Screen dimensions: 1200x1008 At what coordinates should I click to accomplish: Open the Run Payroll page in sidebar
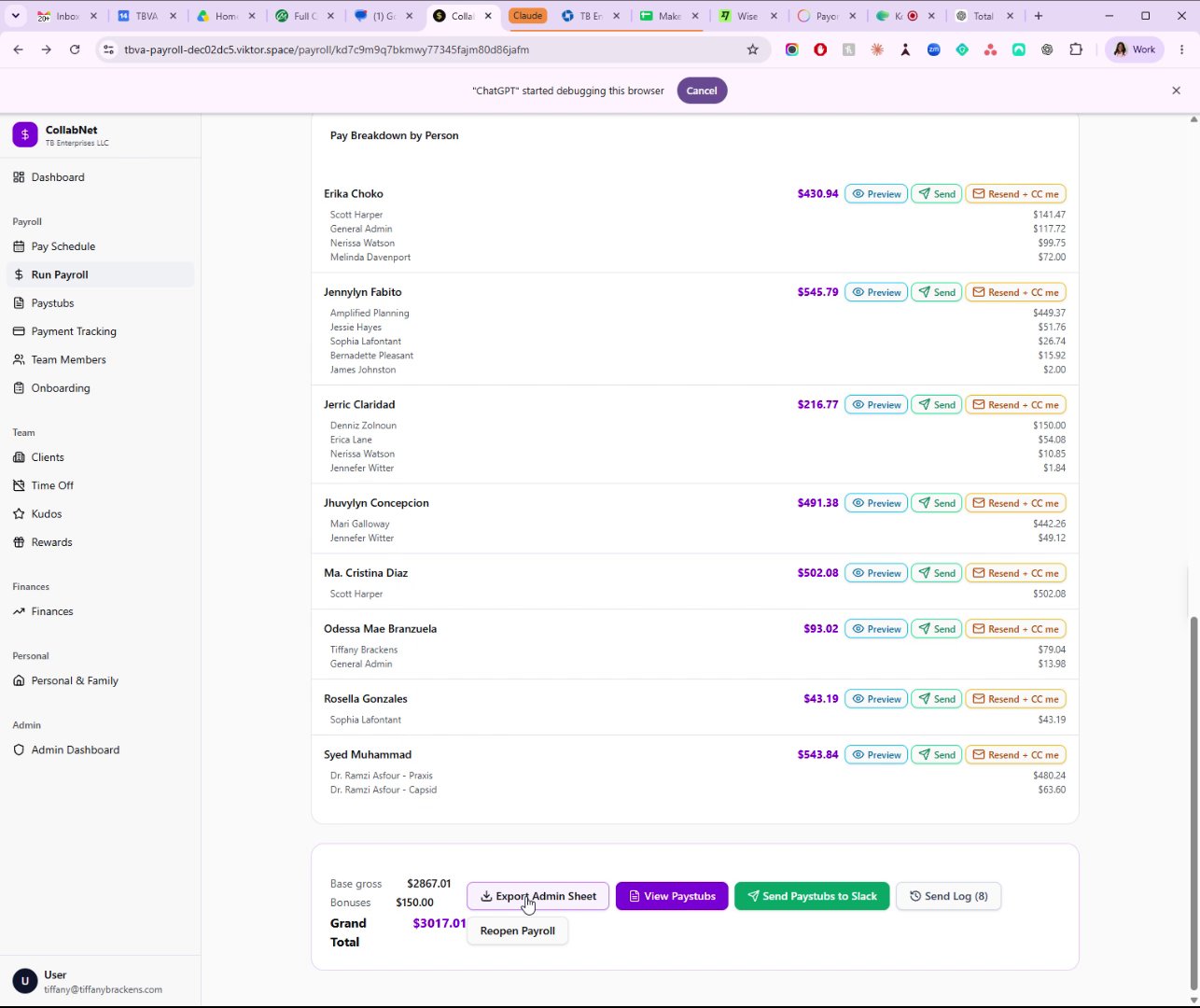coord(100,274)
